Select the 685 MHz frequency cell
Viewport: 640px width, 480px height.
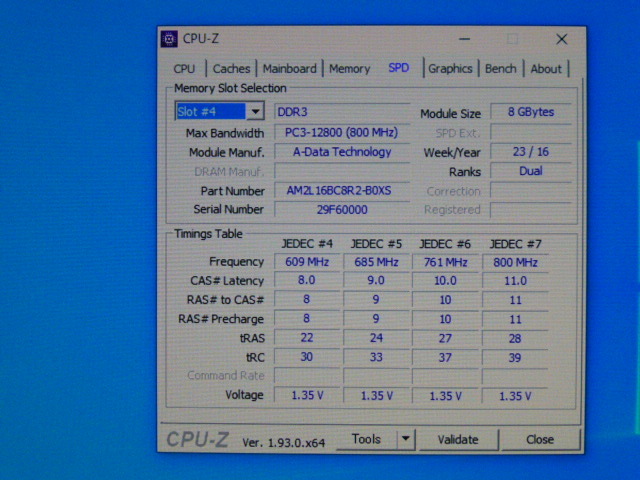click(x=376, y=262)
